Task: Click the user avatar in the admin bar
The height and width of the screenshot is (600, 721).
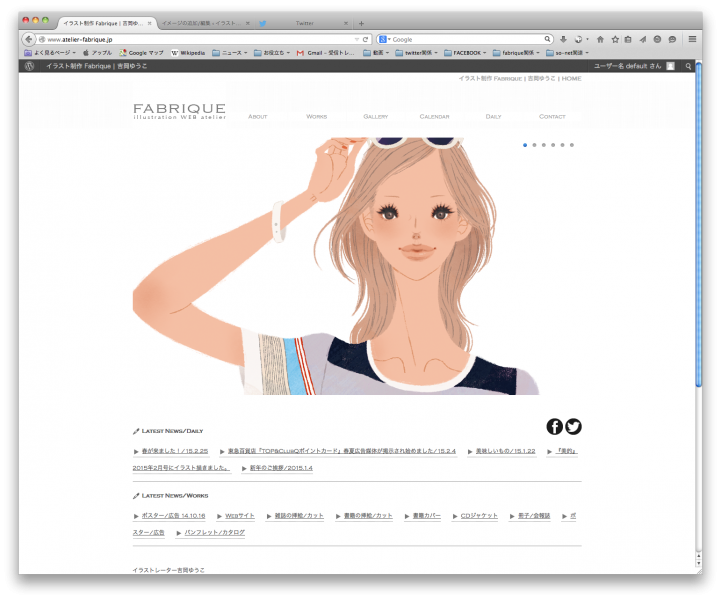Action: click(671, 66)
